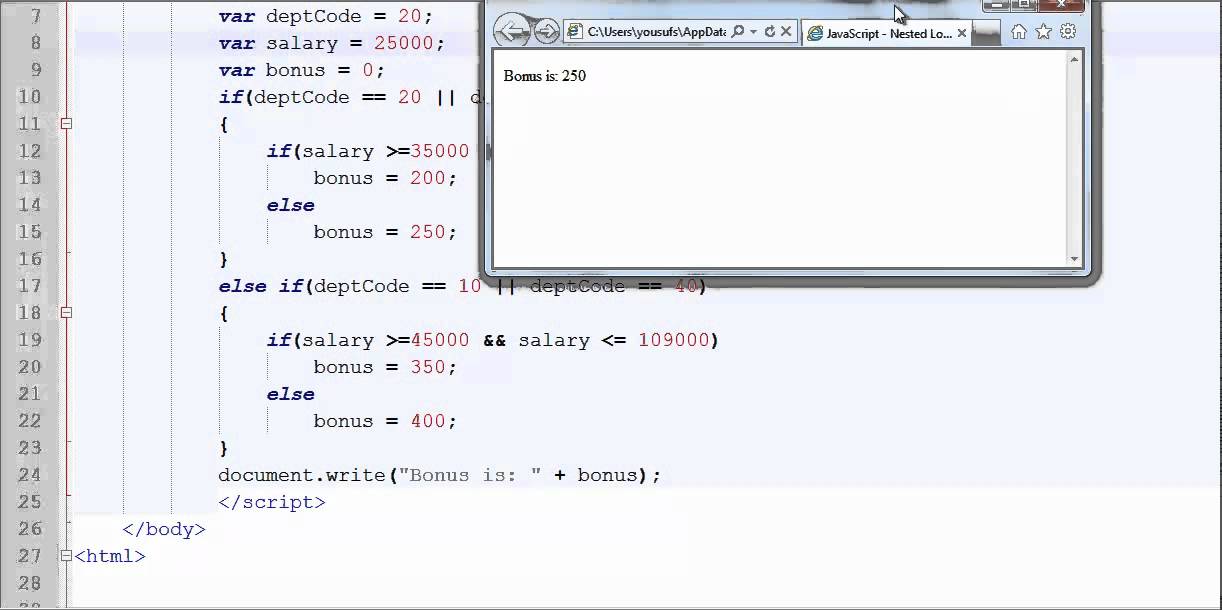The height and width of the screenshot is (610, 1222).
Task: Click 'else if' keyword on line 17
Action: (x=261, y=286)
